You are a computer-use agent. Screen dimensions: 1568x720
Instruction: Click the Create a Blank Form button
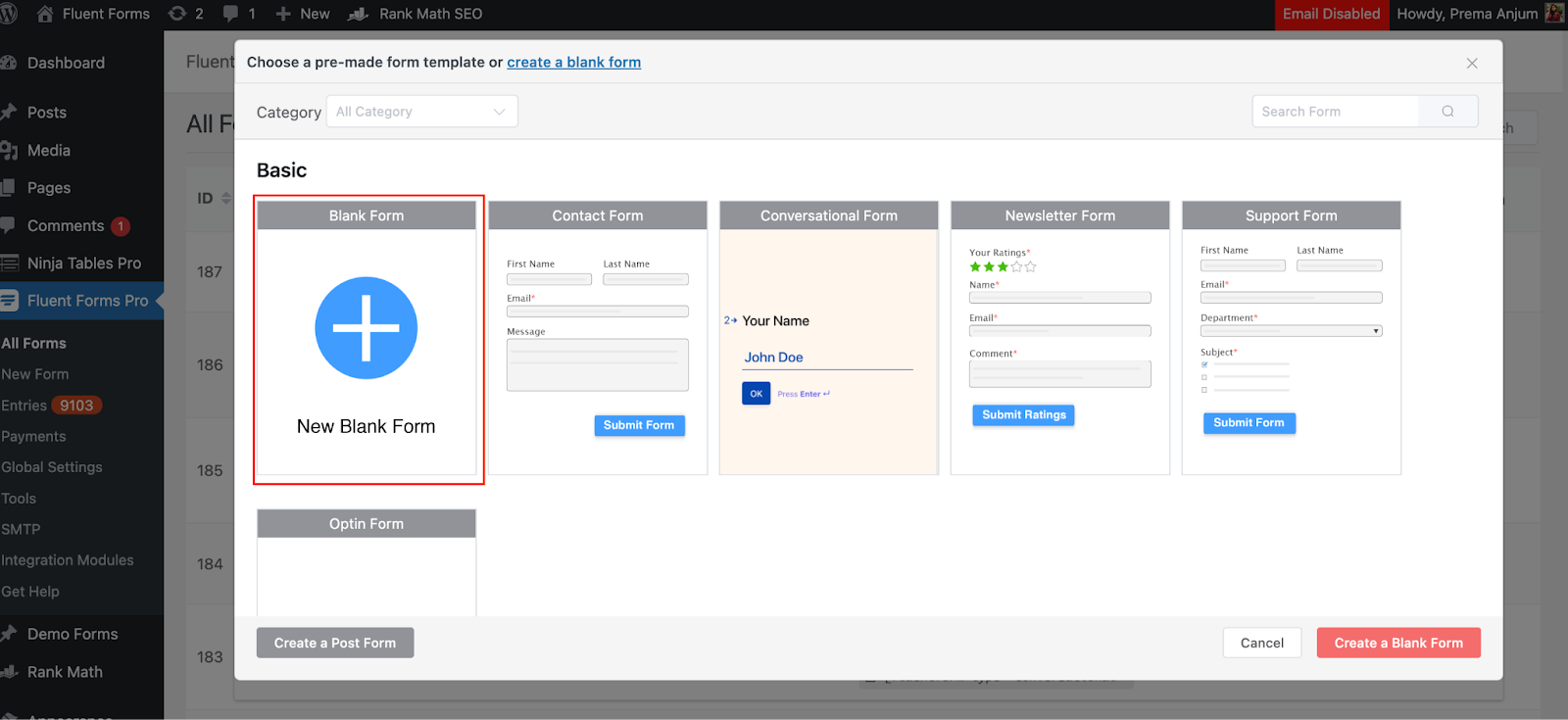tap(1398, 643)
